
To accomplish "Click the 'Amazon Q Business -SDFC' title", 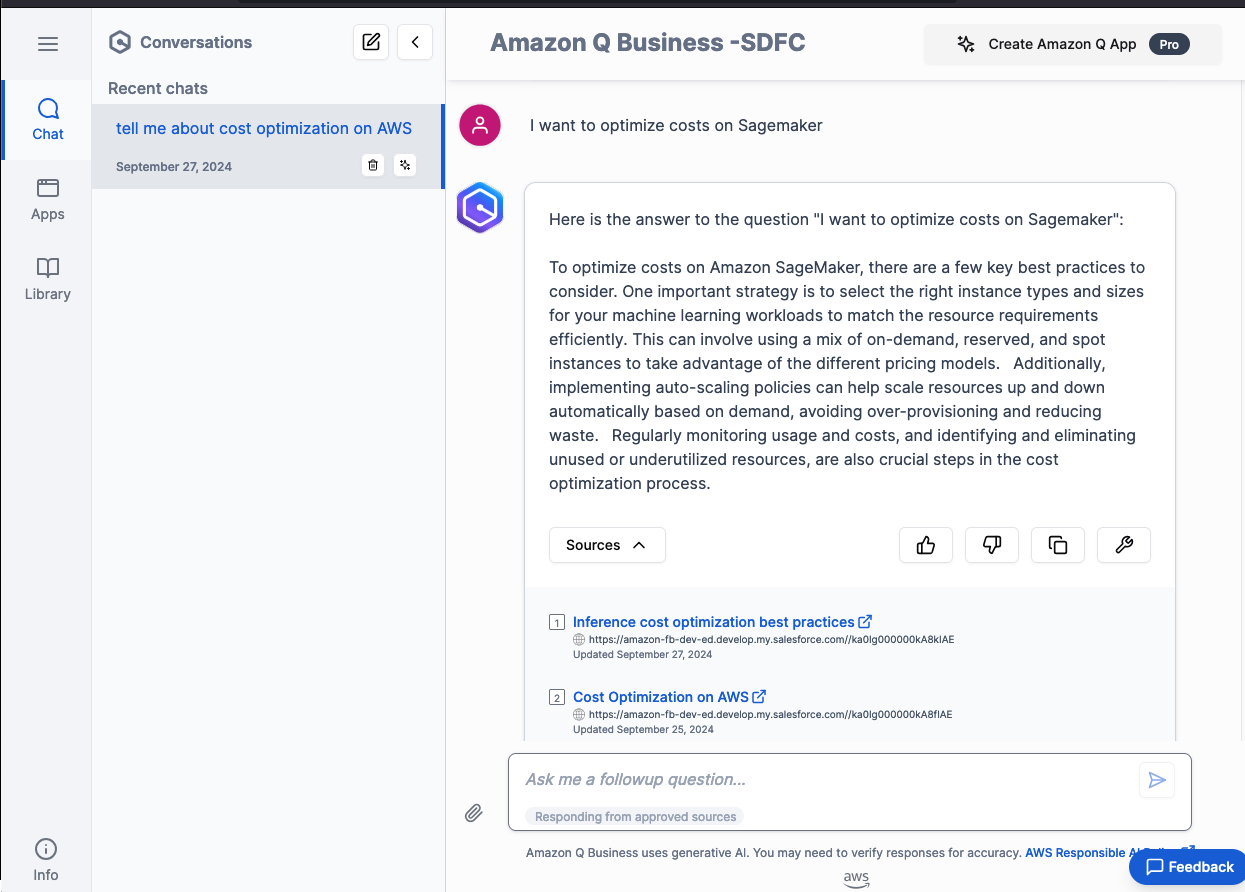I will click(x=647, y=42).
